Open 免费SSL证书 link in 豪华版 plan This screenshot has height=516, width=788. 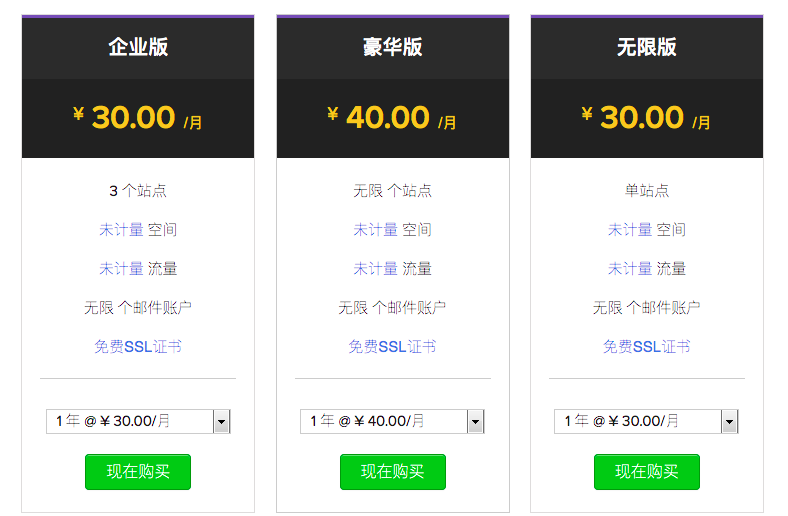[x=392, y=347]
